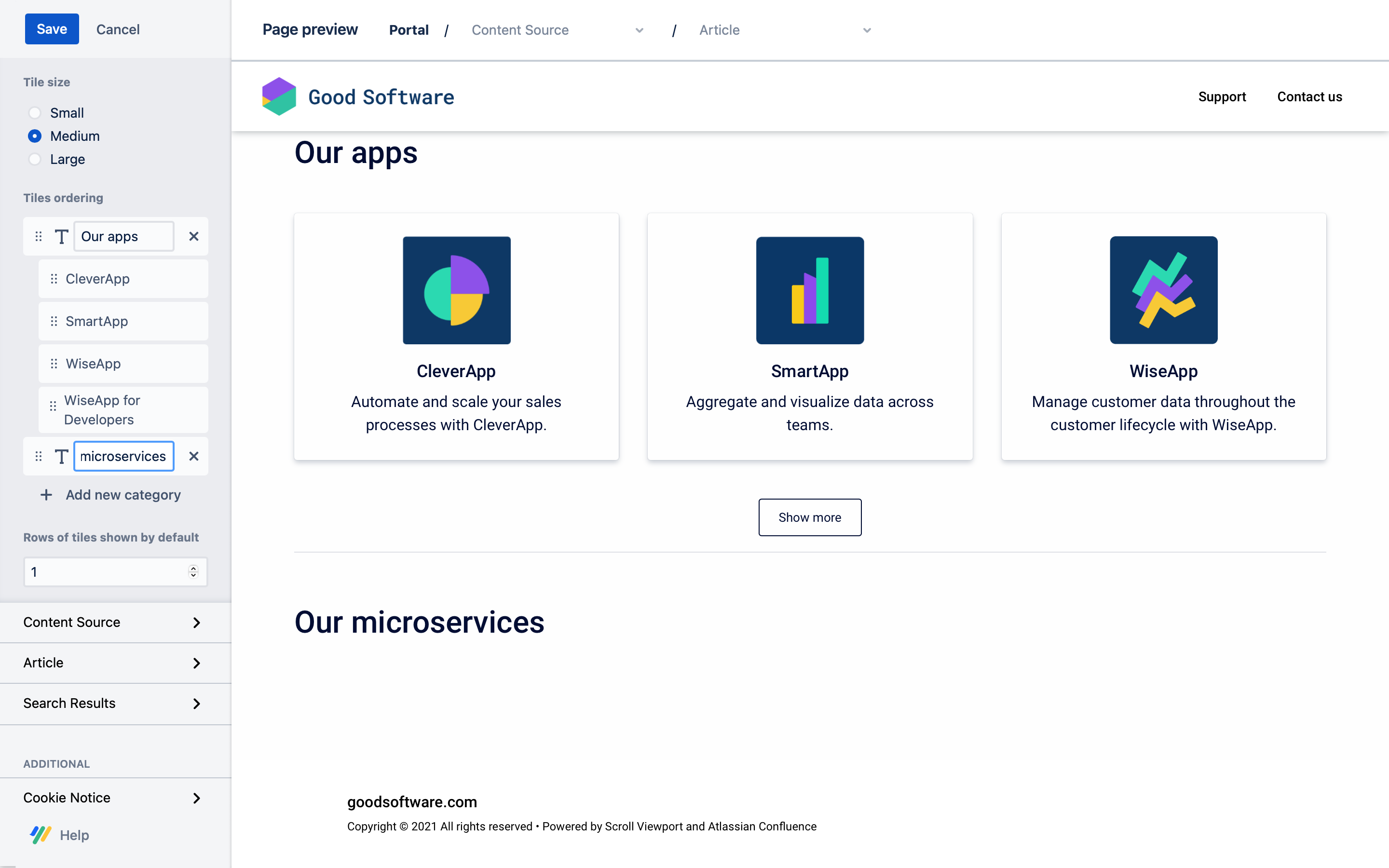Click drag handle beside CleverApp tile item

54,279
